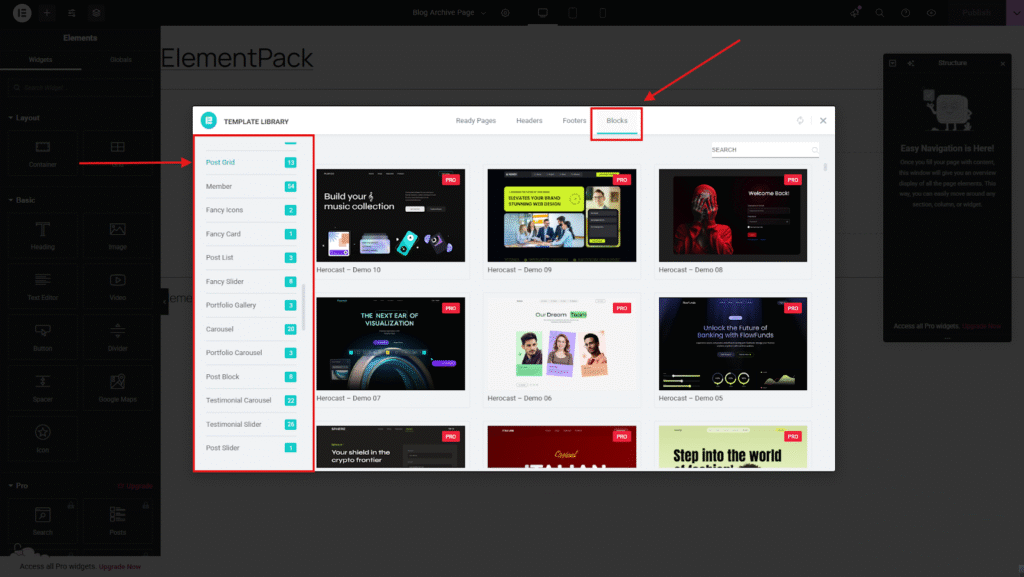Select Testimonial Carousel category
The height and width of the screenshot is (577, 1024).
click(x=251, y=400)
